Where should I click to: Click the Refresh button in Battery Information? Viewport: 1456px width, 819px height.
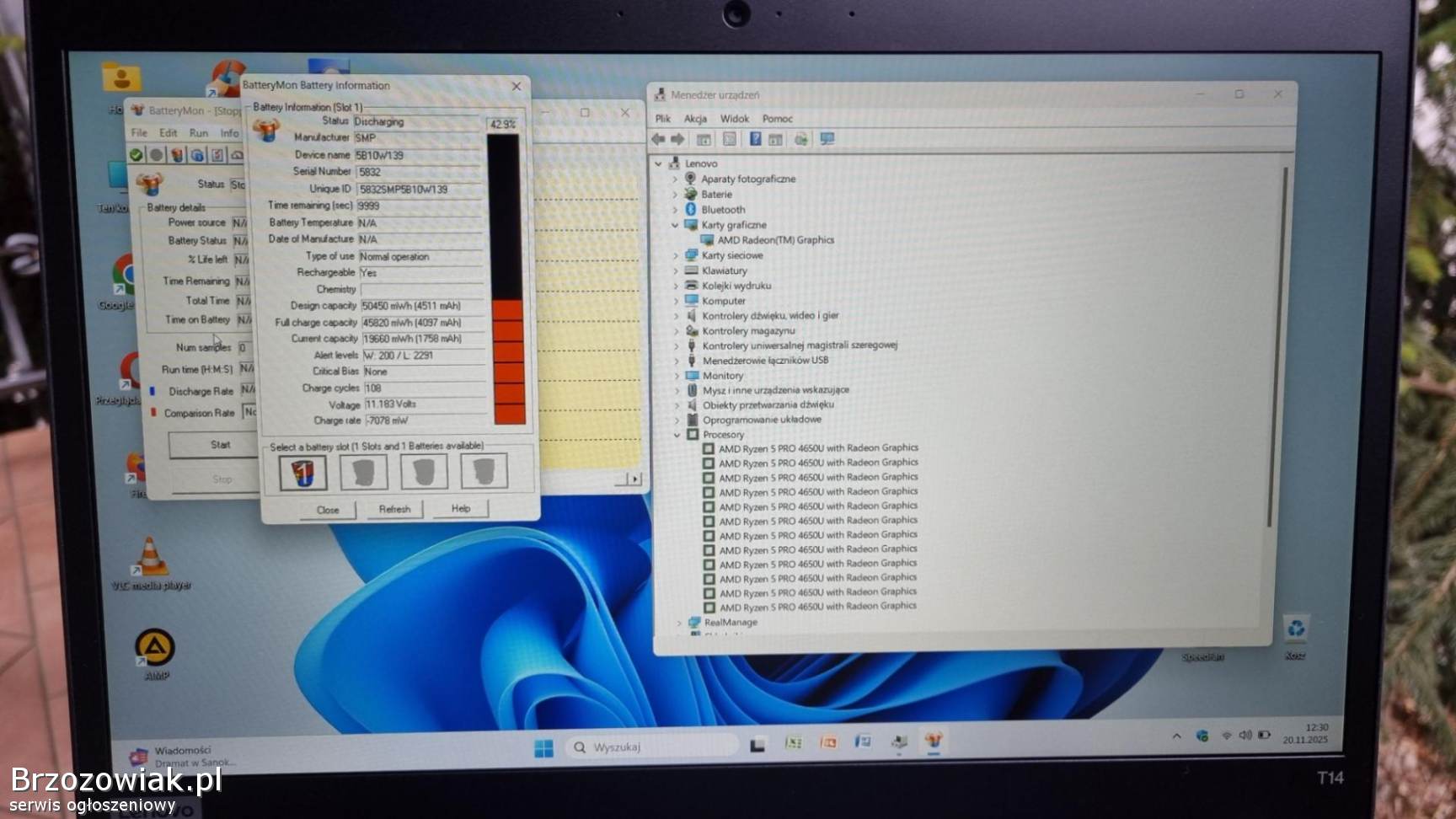pyautogui.click(x=394, y=509)
